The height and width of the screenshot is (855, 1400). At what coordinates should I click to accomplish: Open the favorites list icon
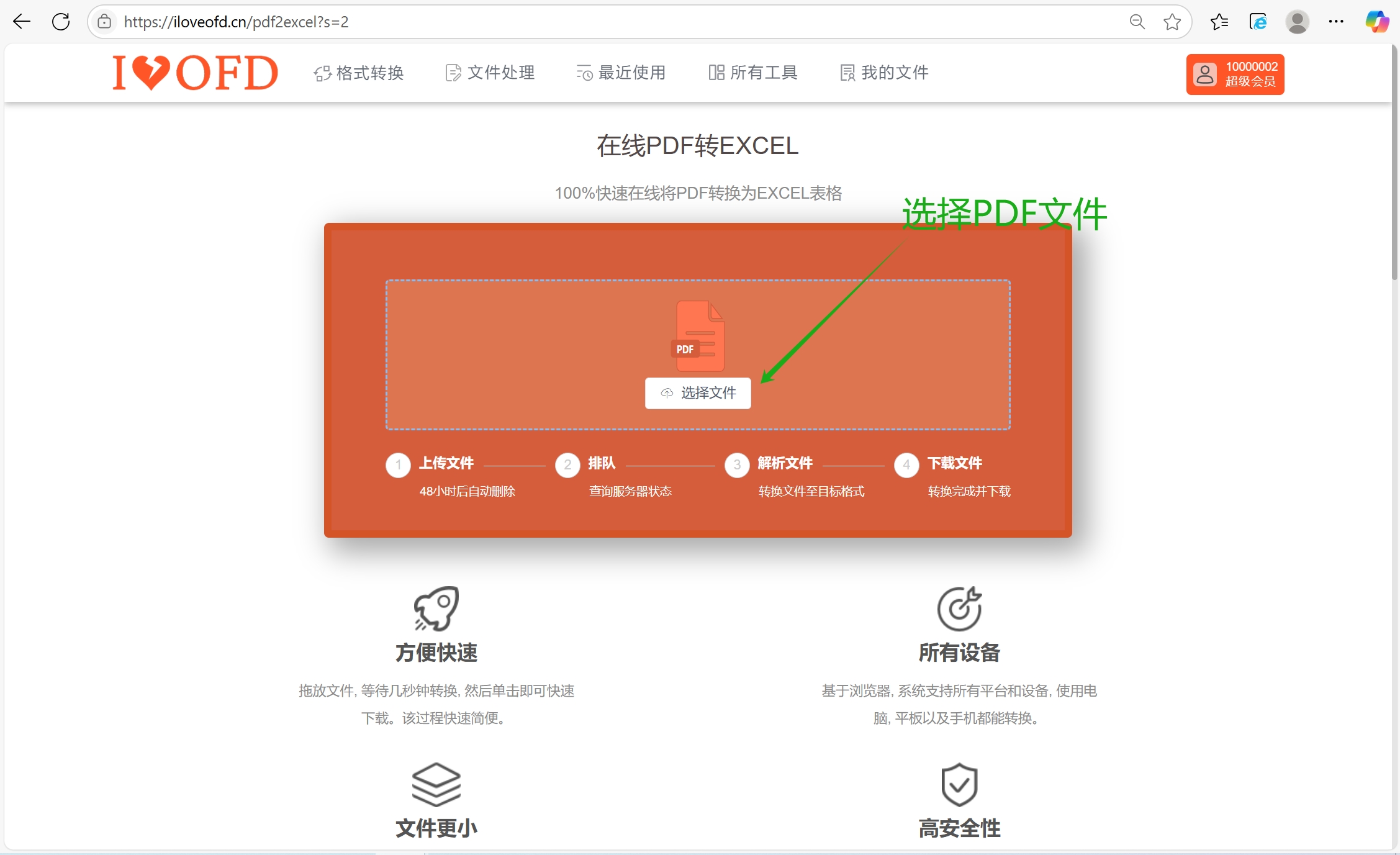click(x=1219, y=22)
